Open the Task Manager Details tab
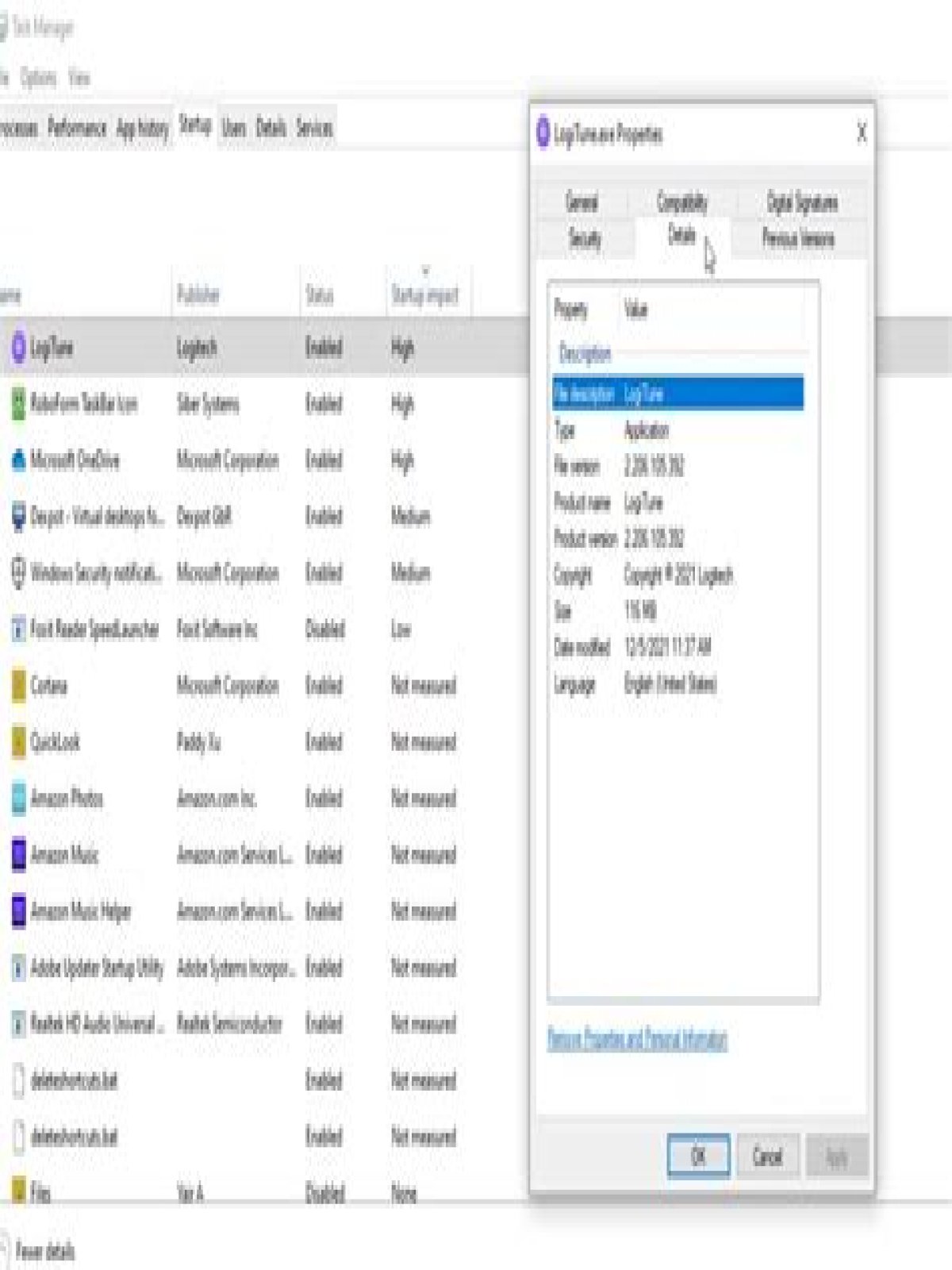Image resolution: width=952 pixels, height=1270 pixels. 271,128
